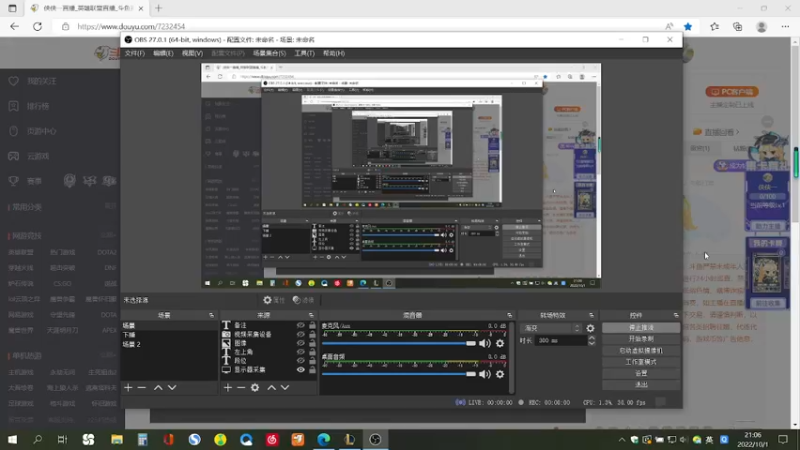Toggle visibility of the 备注 source

tap(301, 326)
